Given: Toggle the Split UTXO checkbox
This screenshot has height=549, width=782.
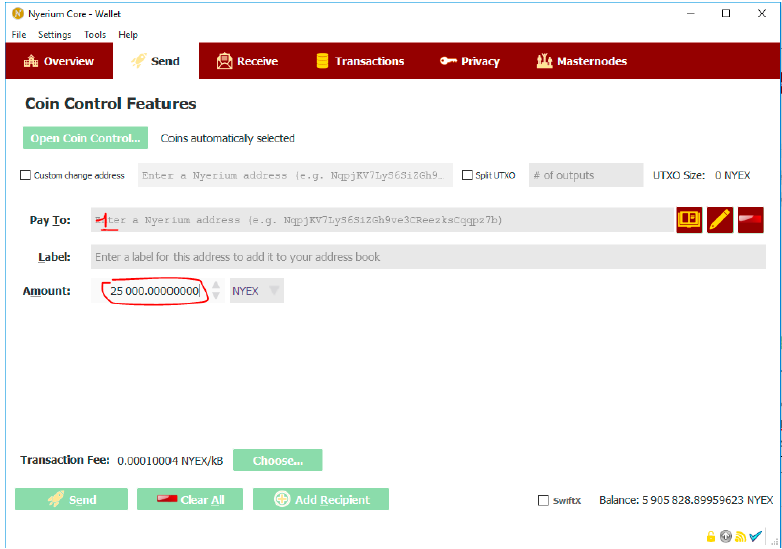Looking at the screenshot, I should click(x=467, y=175).
